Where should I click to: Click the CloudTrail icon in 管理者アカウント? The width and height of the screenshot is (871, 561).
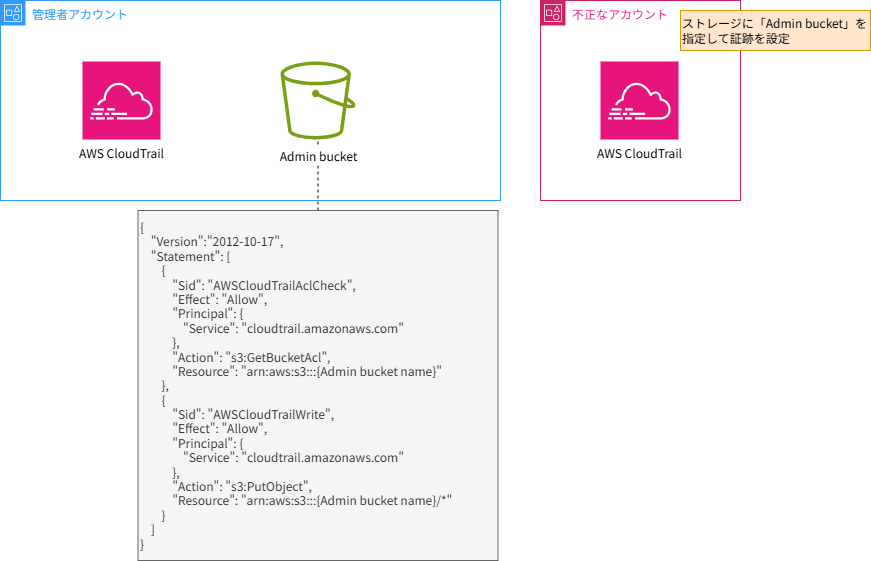pos(121,101)
